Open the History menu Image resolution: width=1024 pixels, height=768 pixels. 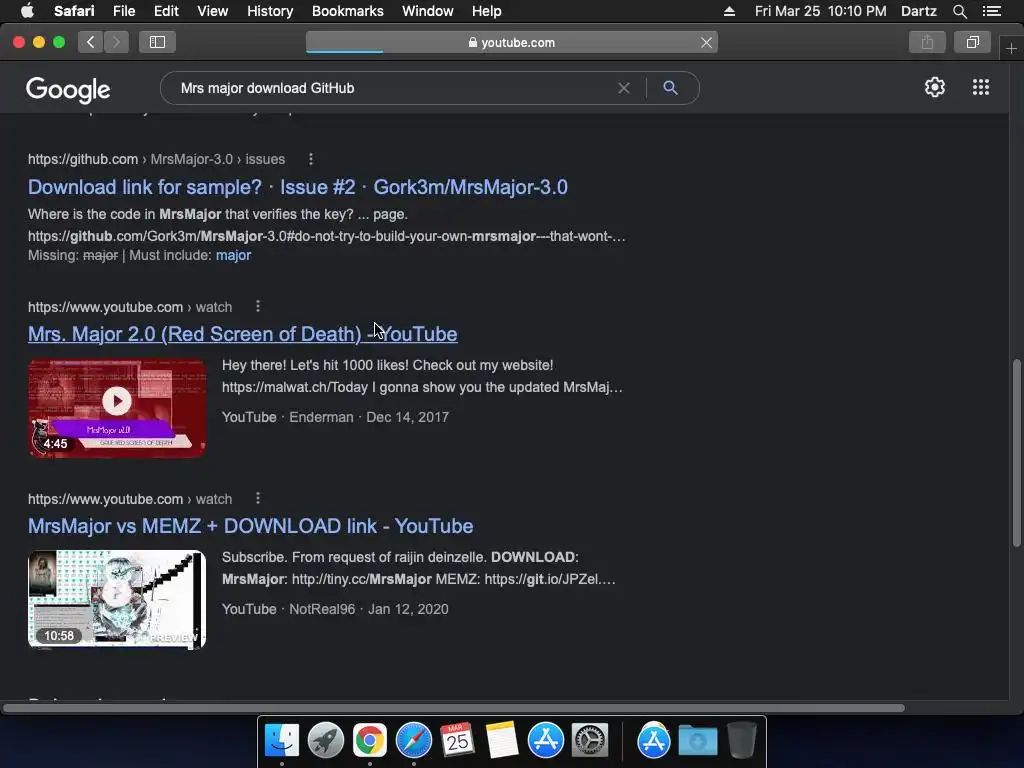270,11
